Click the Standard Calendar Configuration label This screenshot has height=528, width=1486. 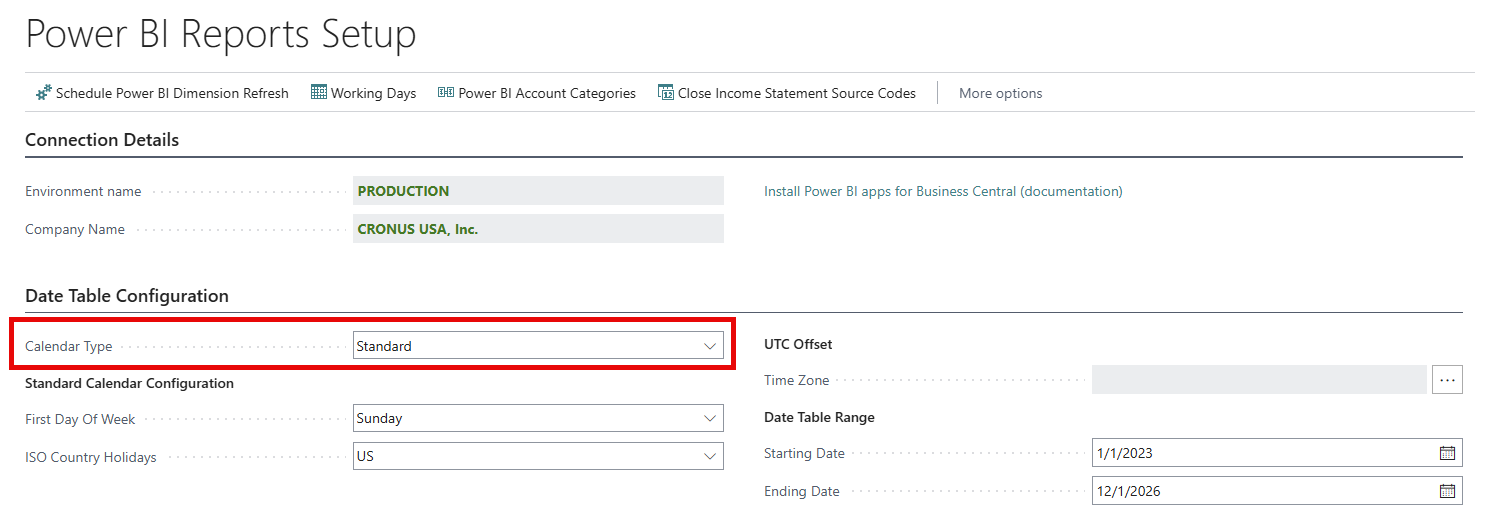[x=130, y=383]
